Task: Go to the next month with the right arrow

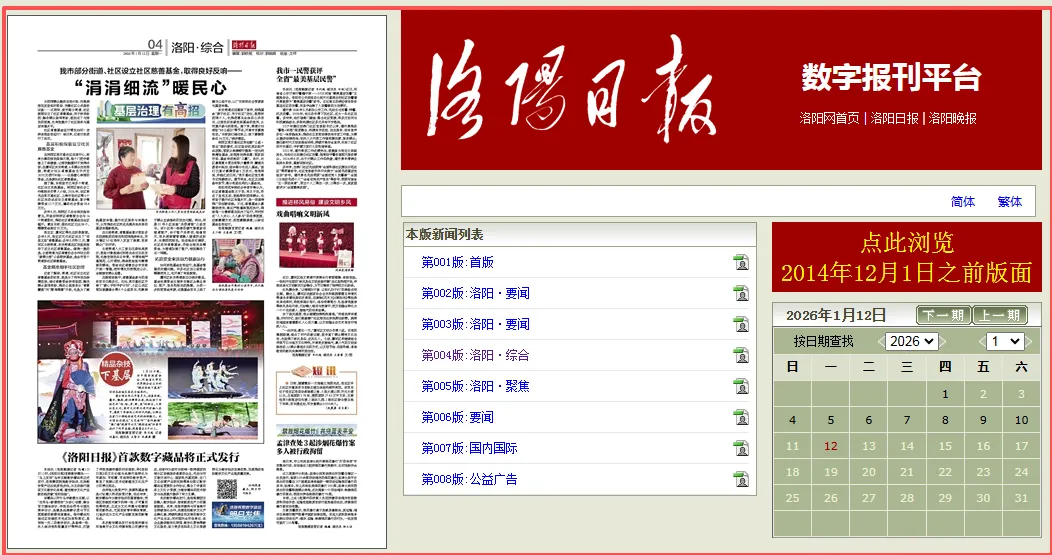Action: pyautogui.click(x=1030, y=342)
